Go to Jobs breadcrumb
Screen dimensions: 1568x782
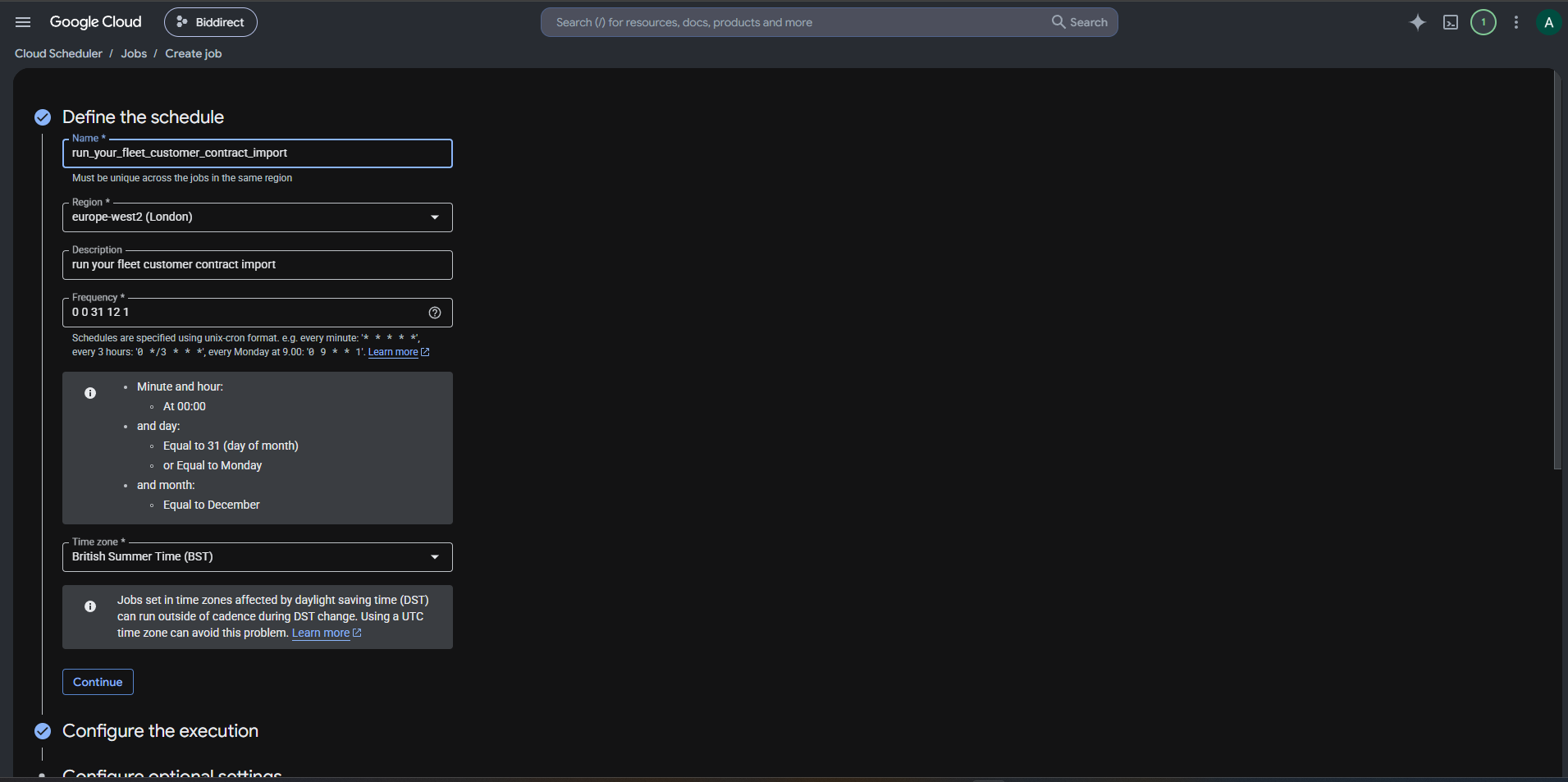[x=134, y=53]
